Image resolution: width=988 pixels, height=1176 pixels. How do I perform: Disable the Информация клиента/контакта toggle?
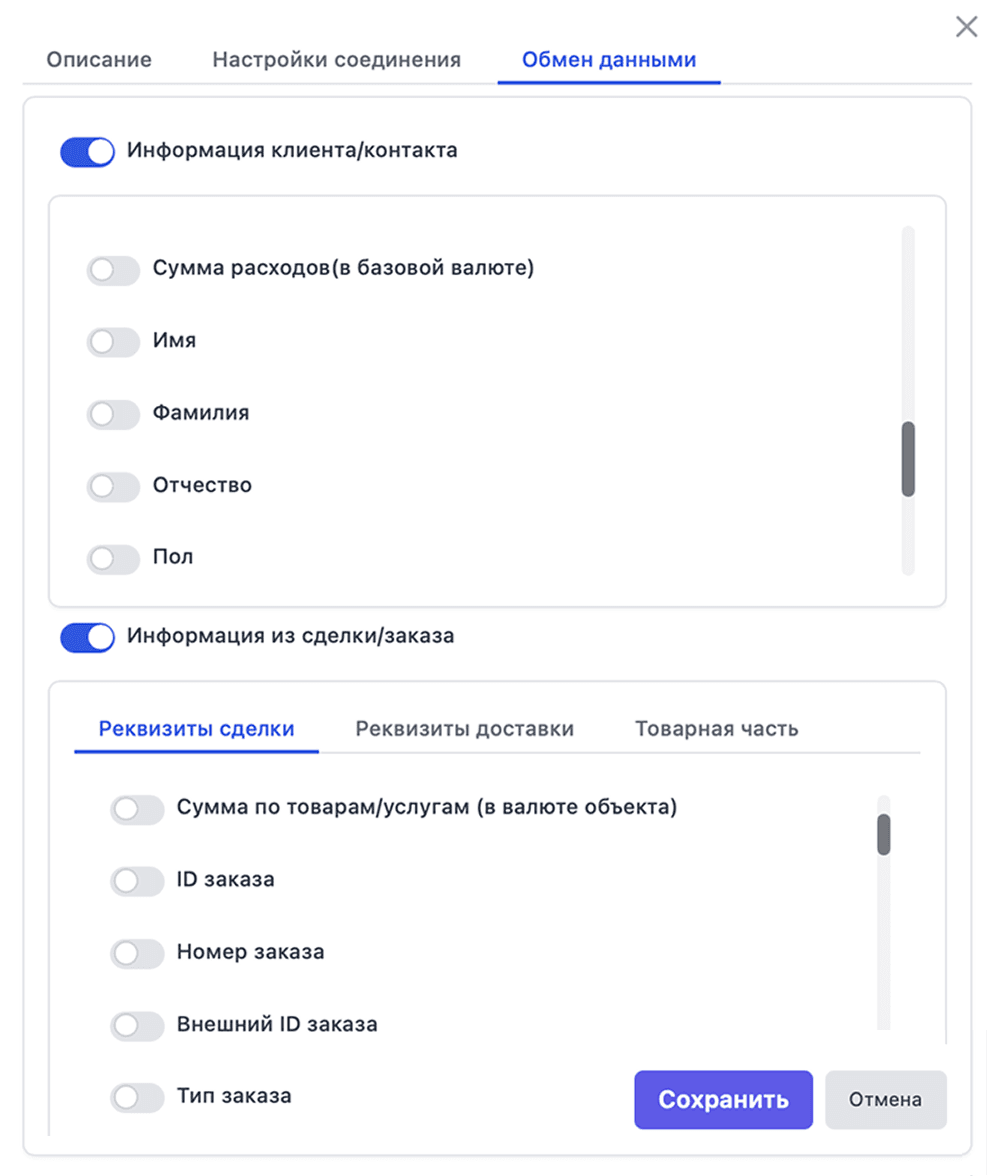click(86, 151)
